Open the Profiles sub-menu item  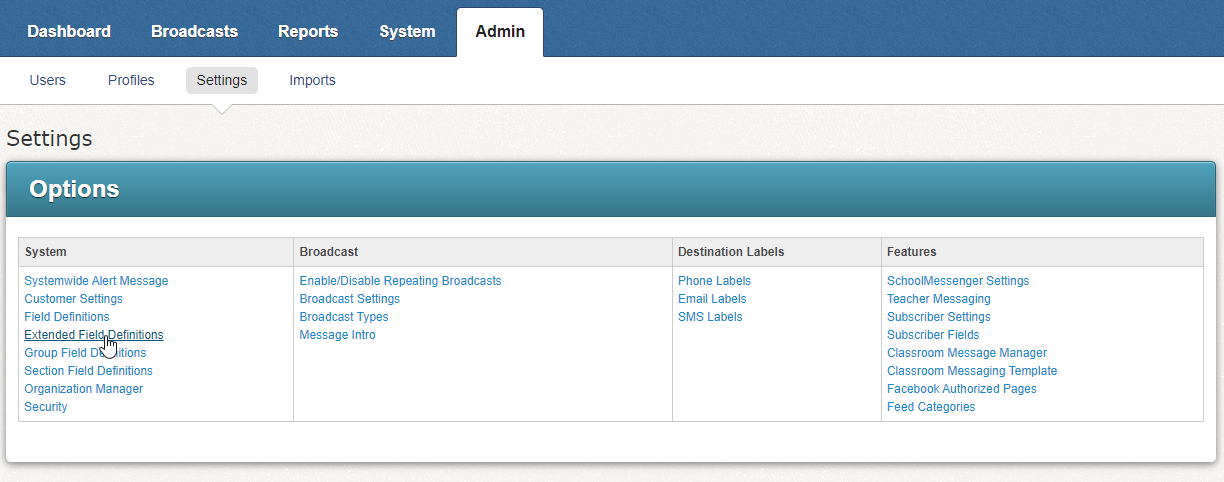pos(131,80)
